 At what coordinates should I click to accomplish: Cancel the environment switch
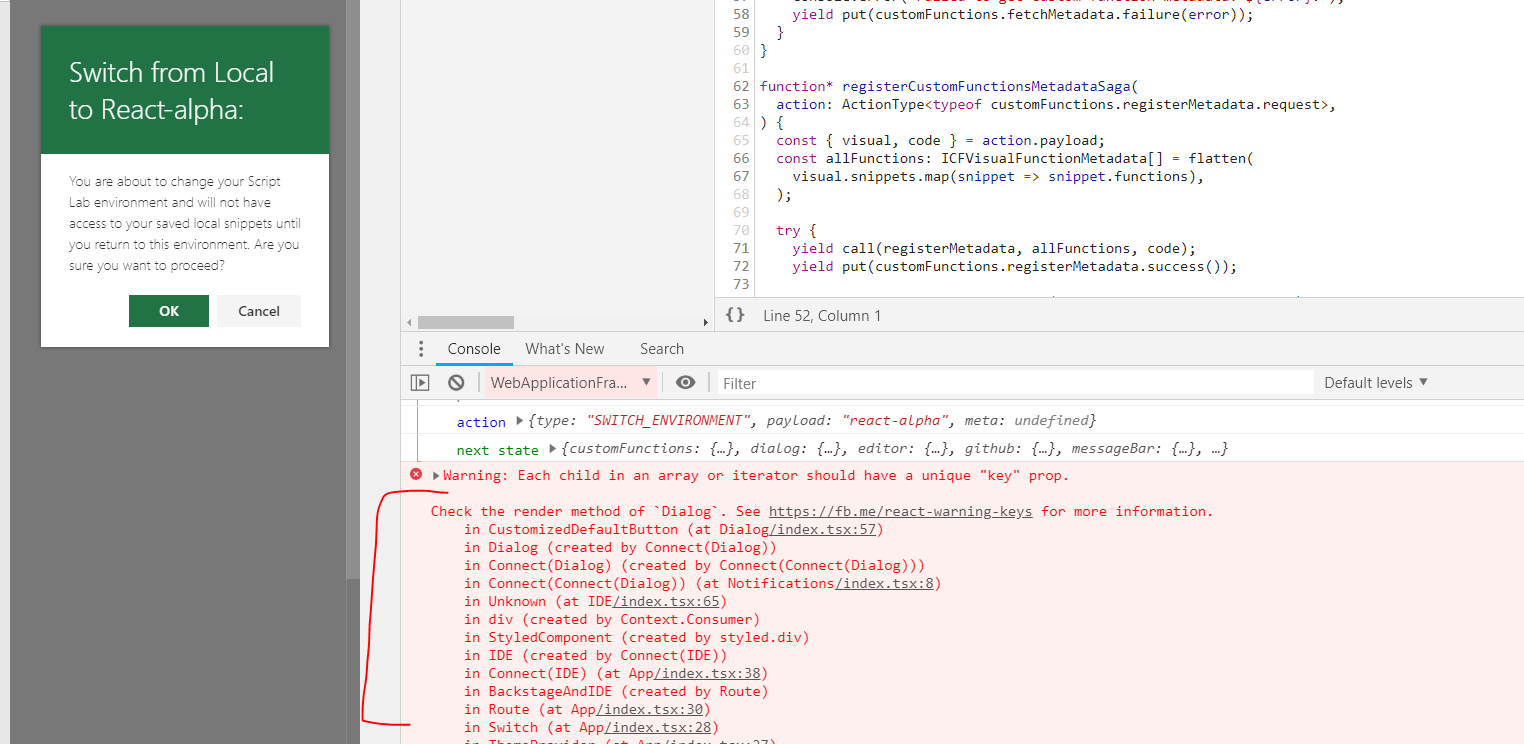pos(258,310)
